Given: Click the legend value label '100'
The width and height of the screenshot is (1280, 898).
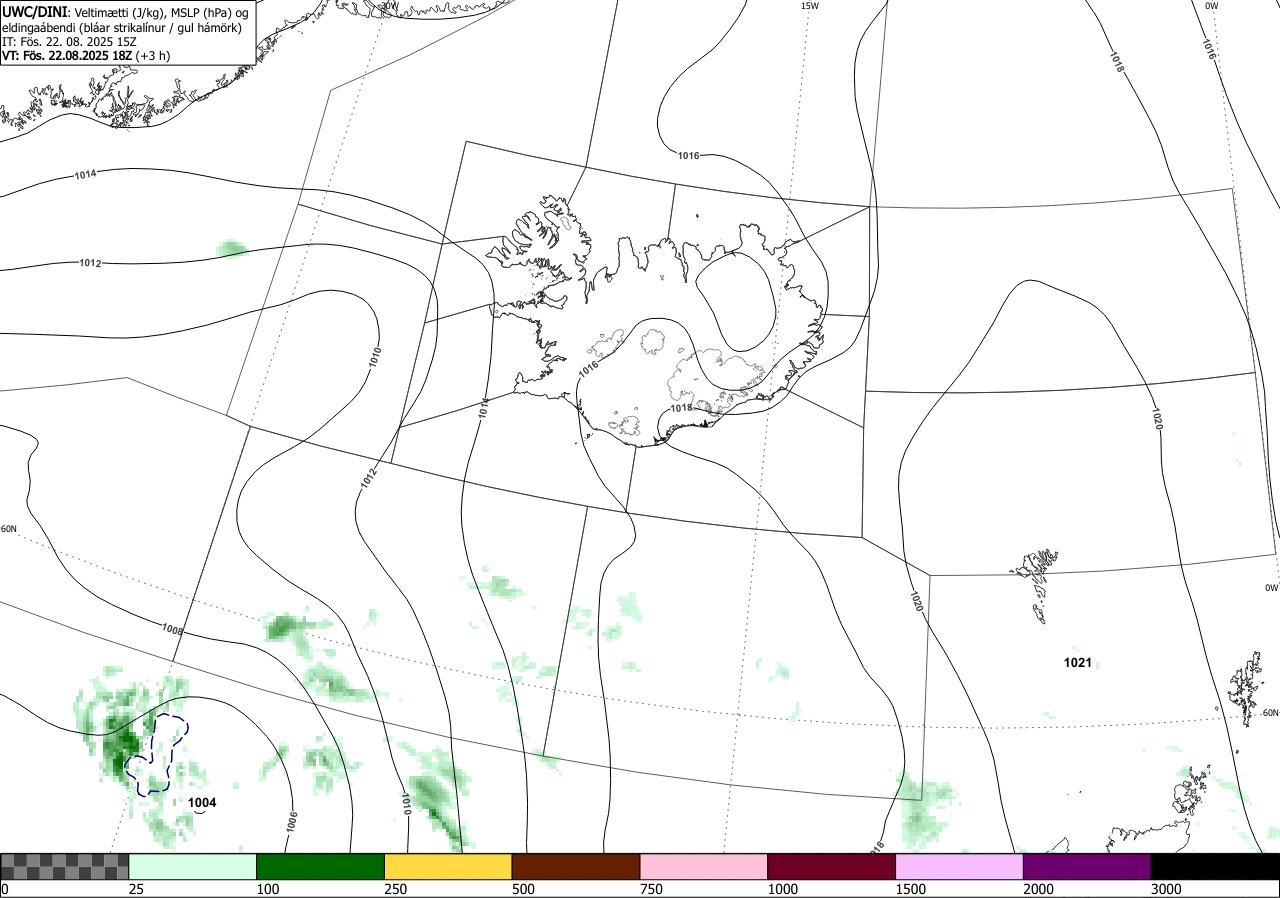Looking at the screenshot, I should pyautogui.click(x=268, y=889).
